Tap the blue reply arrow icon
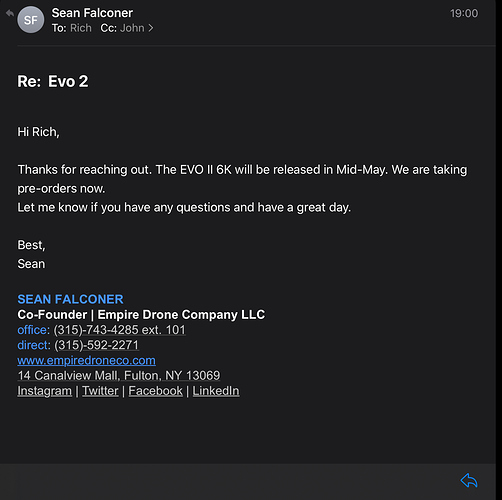Viewport: 502px width, 500px height. [x=469, y=481]
